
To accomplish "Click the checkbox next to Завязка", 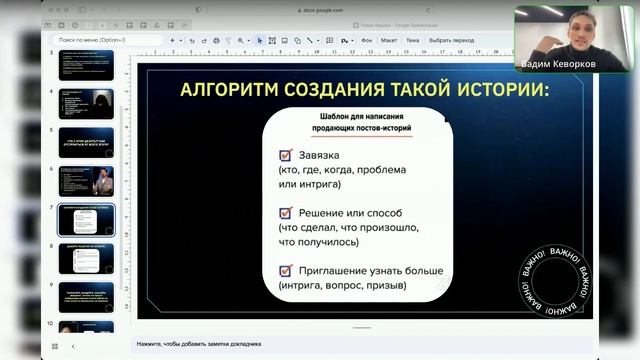I will pyautogui.click(x=285, y=155).
